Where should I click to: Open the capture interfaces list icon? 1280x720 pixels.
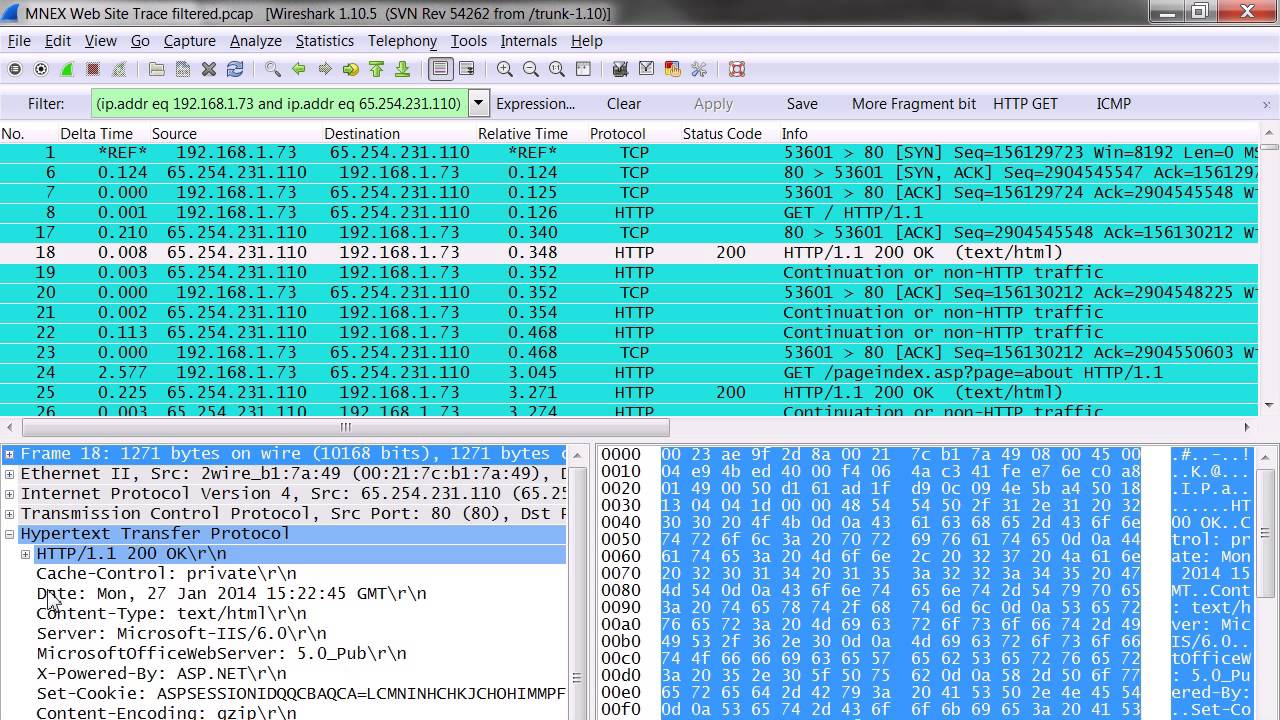[15, 69]
